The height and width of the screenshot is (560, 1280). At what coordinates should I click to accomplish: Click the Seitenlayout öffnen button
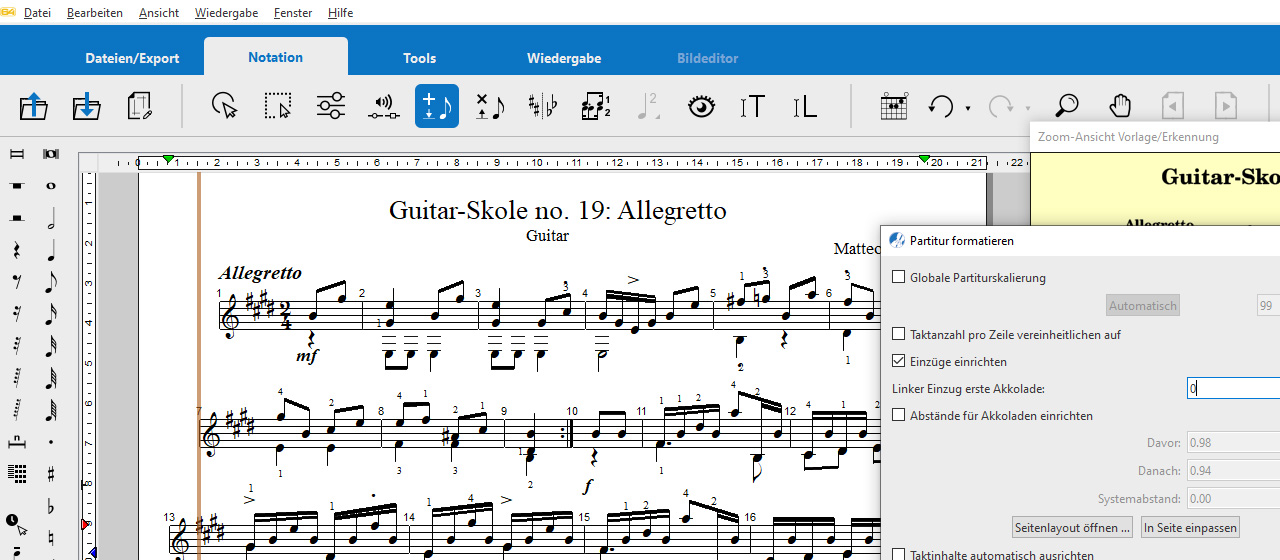point(1073,527)
